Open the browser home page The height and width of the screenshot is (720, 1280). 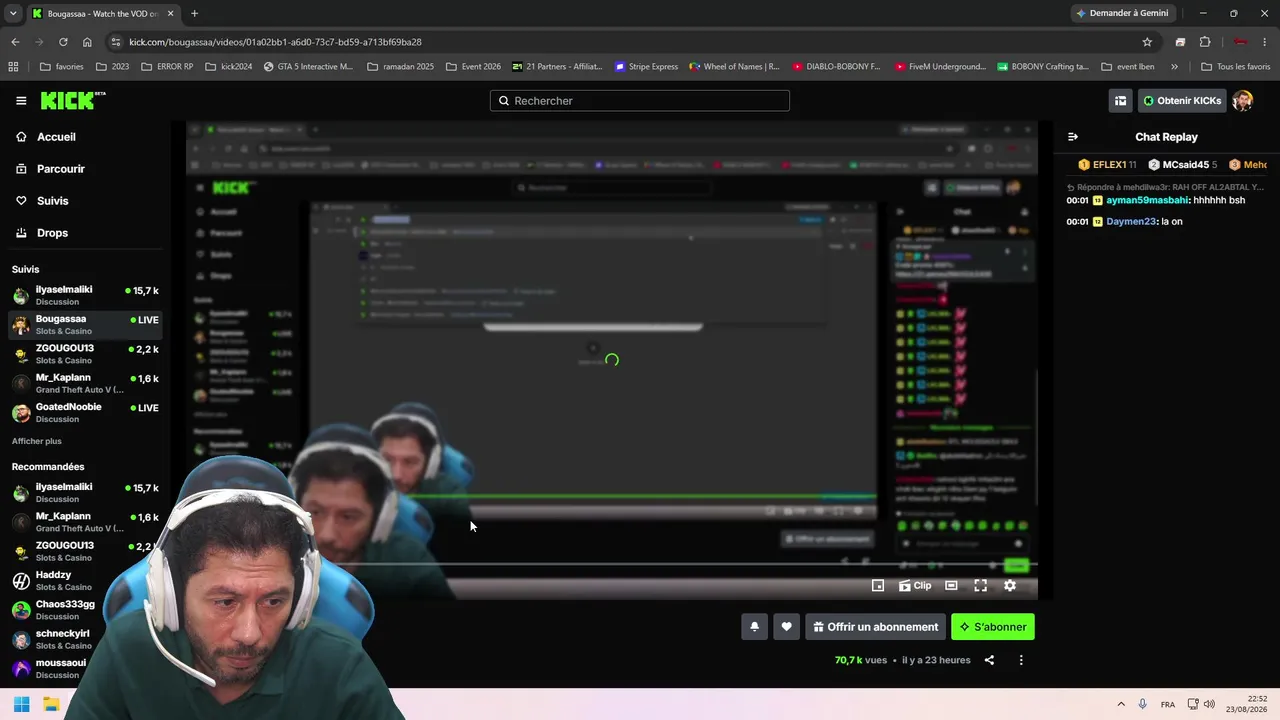87,42
